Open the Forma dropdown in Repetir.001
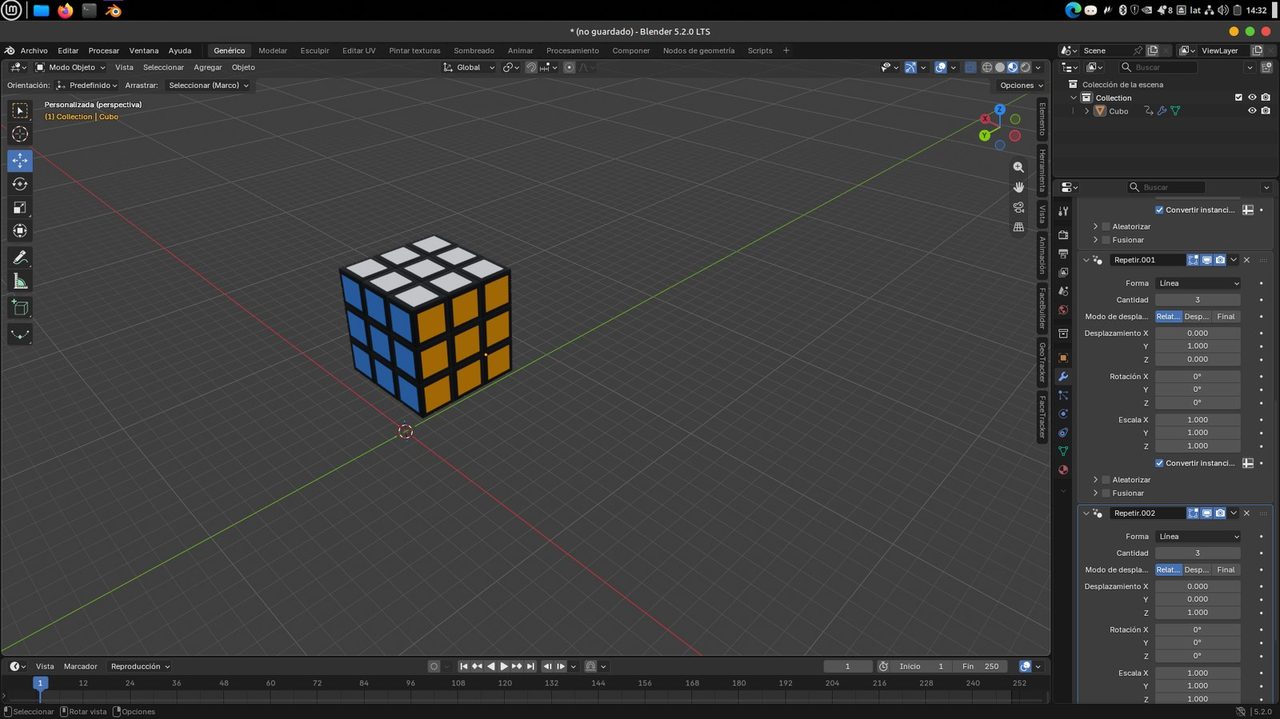Image resolution: width=1280 pixels, height=719 pixels. click(1198, 283)
